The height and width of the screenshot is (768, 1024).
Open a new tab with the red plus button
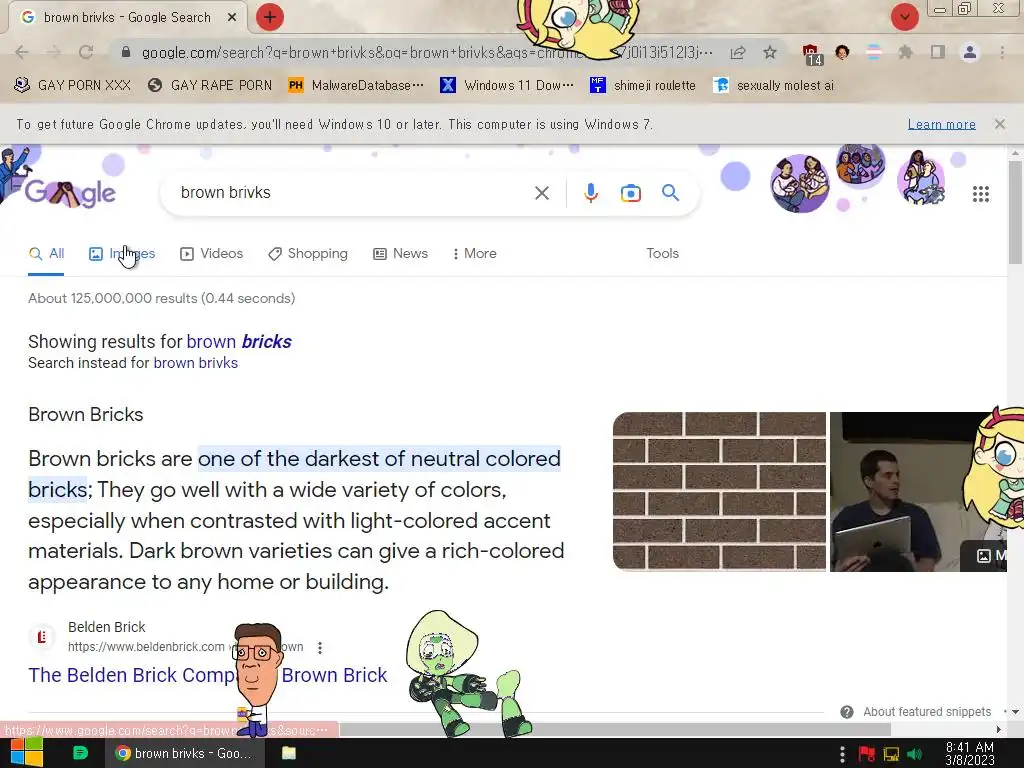tap(269, 17)
